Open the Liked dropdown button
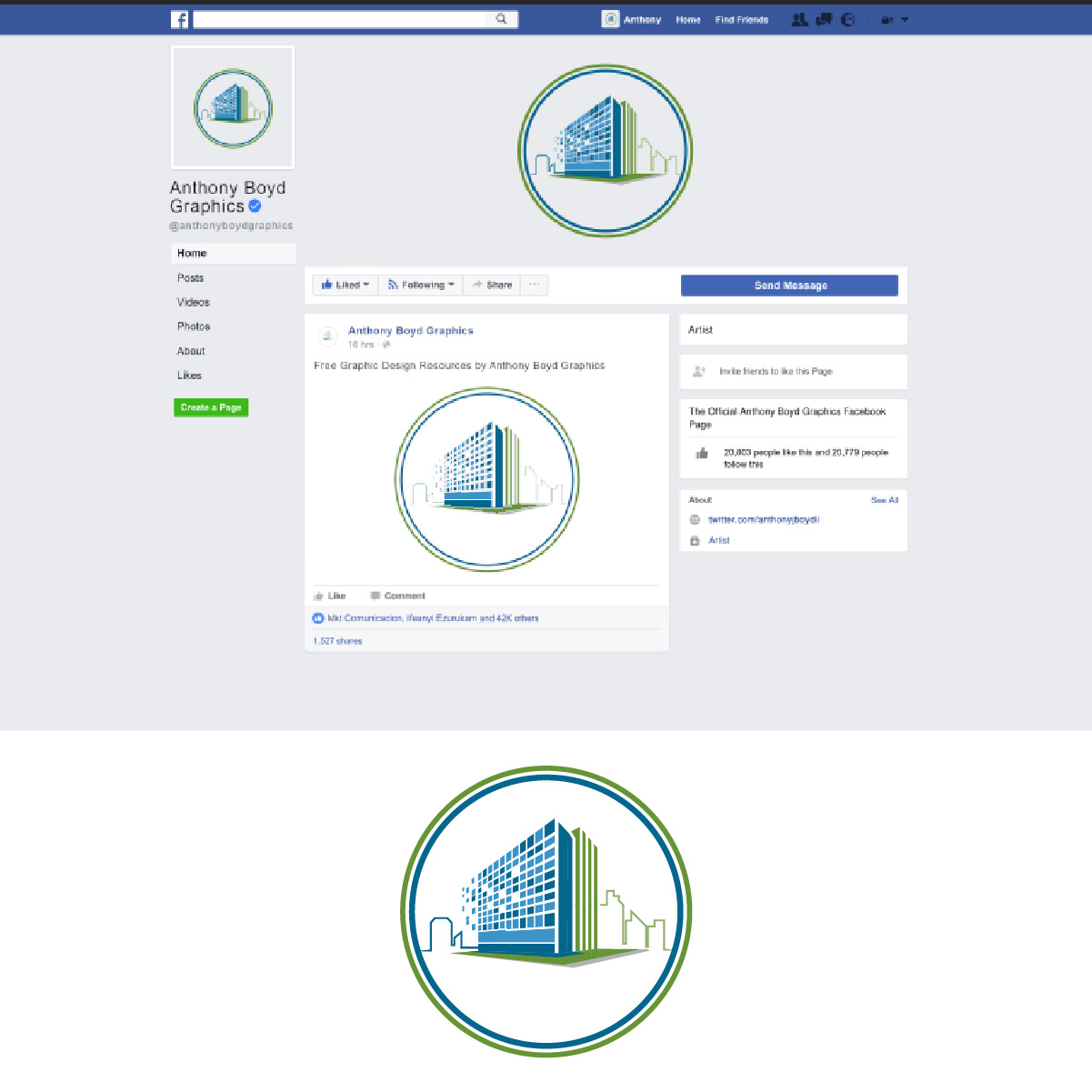1092x1092 pixels. click(x=346, y=285)
